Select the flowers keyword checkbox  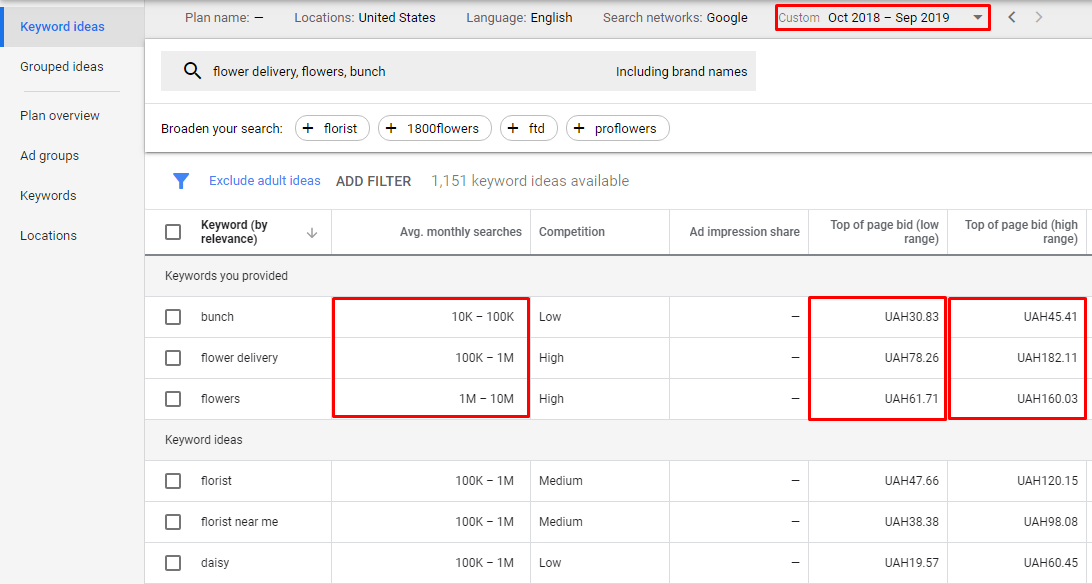coord(173,399)
